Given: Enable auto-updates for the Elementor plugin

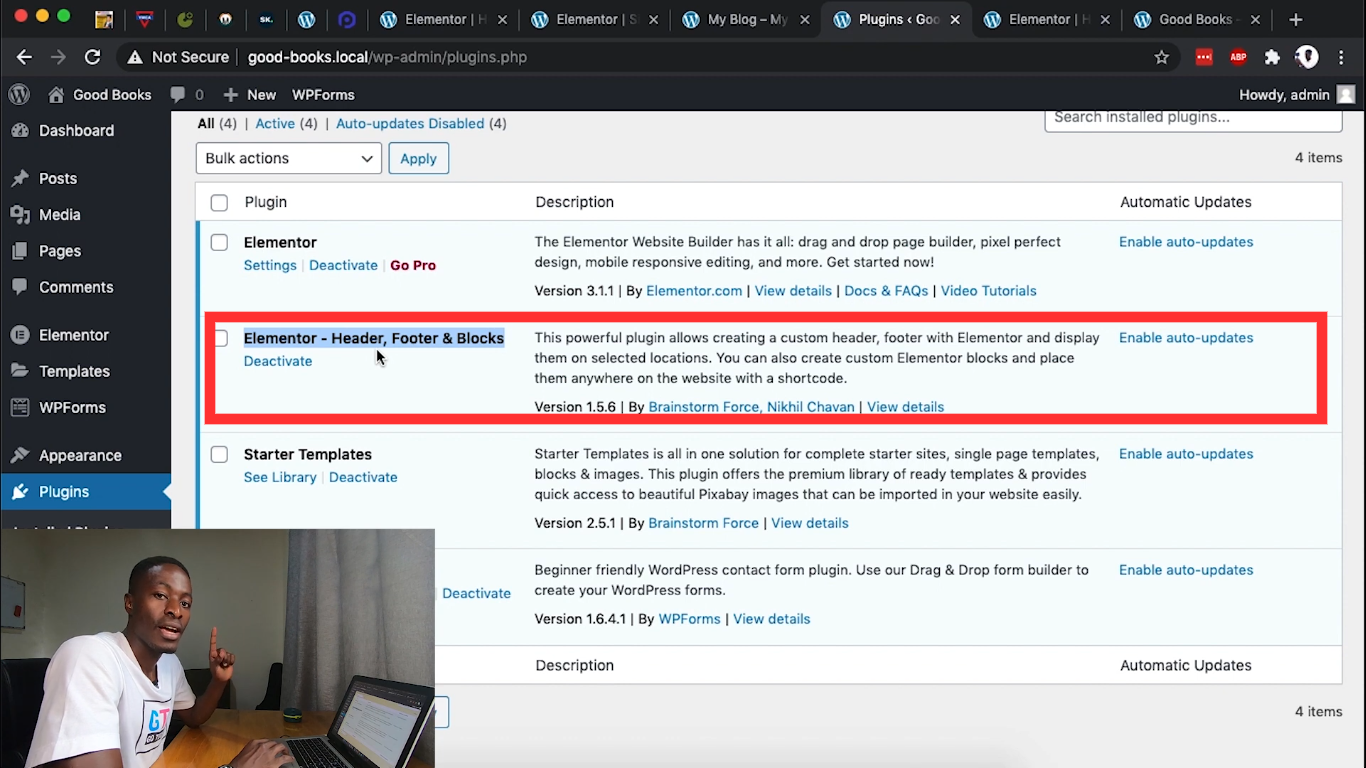Looking at the screenshot, I should point(1186,242).
